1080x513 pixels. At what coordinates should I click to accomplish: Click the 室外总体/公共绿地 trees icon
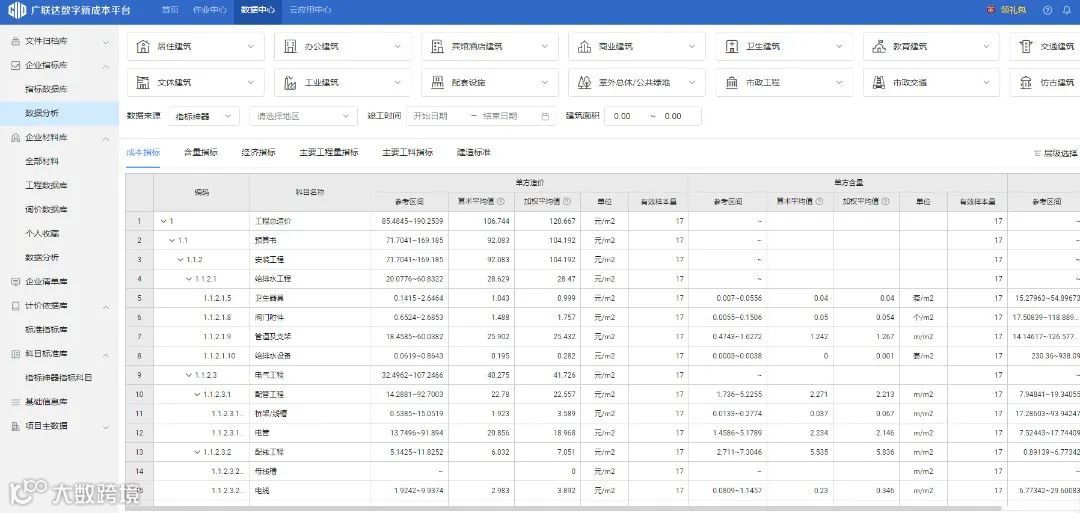584,82
